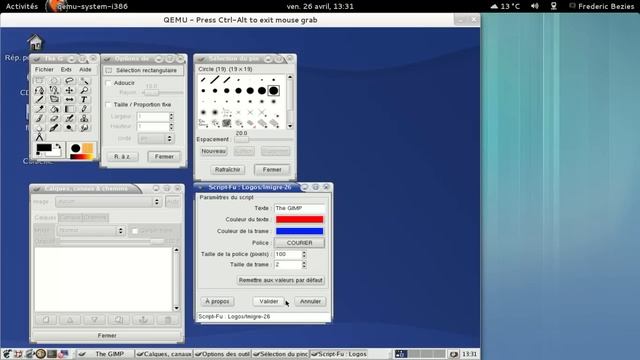
Task: Click the Annuler button in Script-Fu
Action: pos(310,302)
